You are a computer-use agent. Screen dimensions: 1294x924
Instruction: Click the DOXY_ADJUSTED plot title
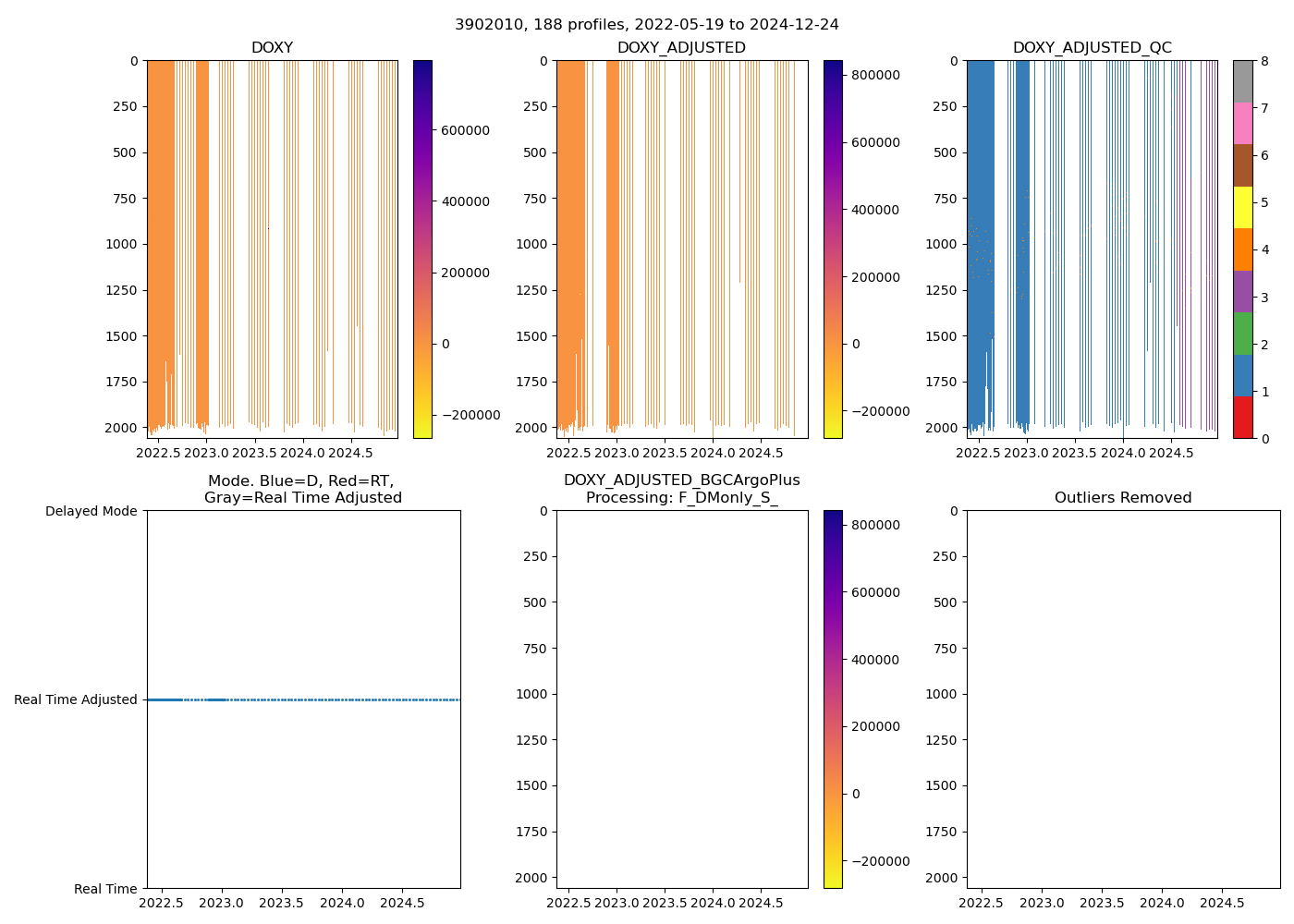pos(681,48)
